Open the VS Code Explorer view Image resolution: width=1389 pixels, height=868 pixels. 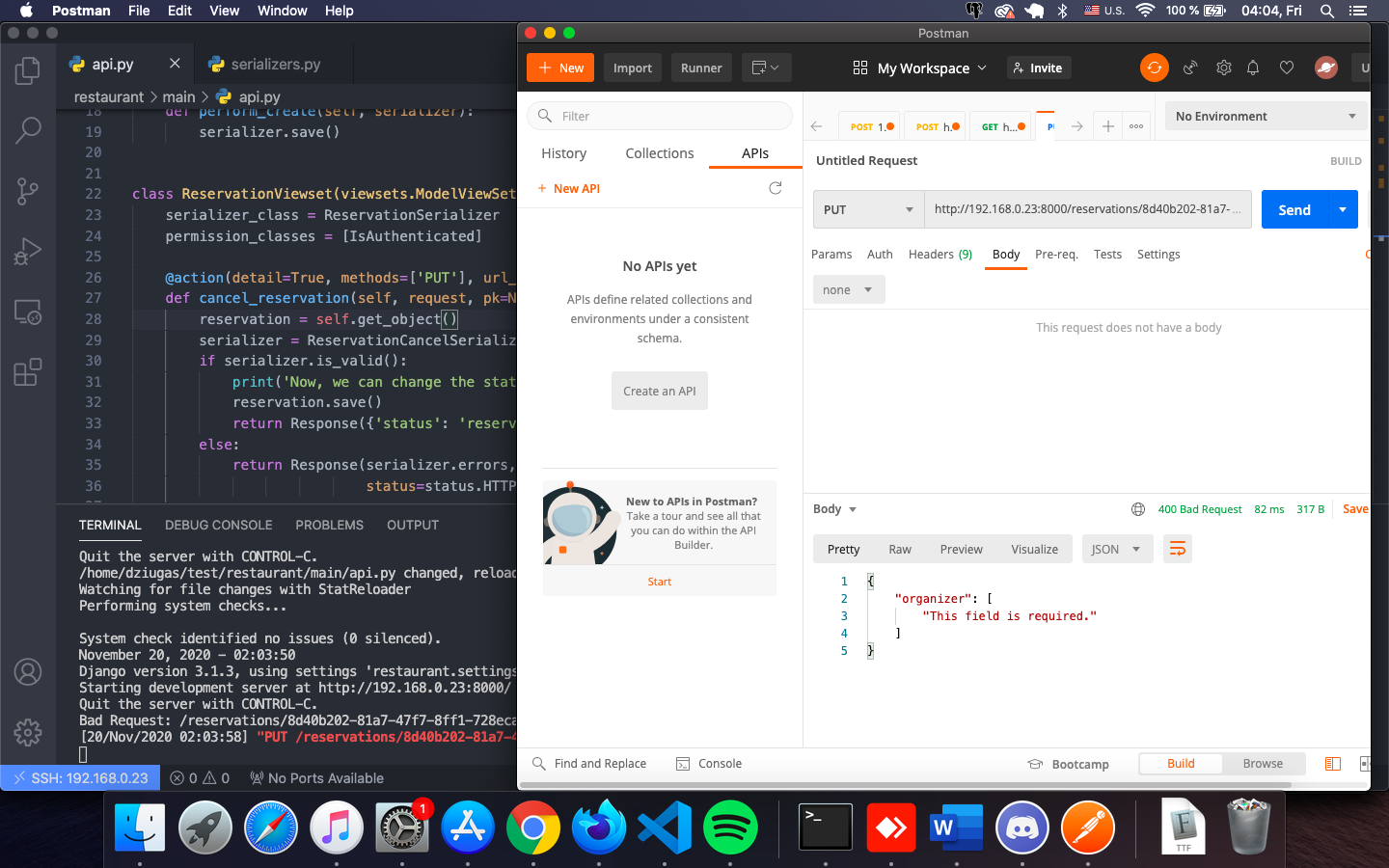click(x=28, y=70)
